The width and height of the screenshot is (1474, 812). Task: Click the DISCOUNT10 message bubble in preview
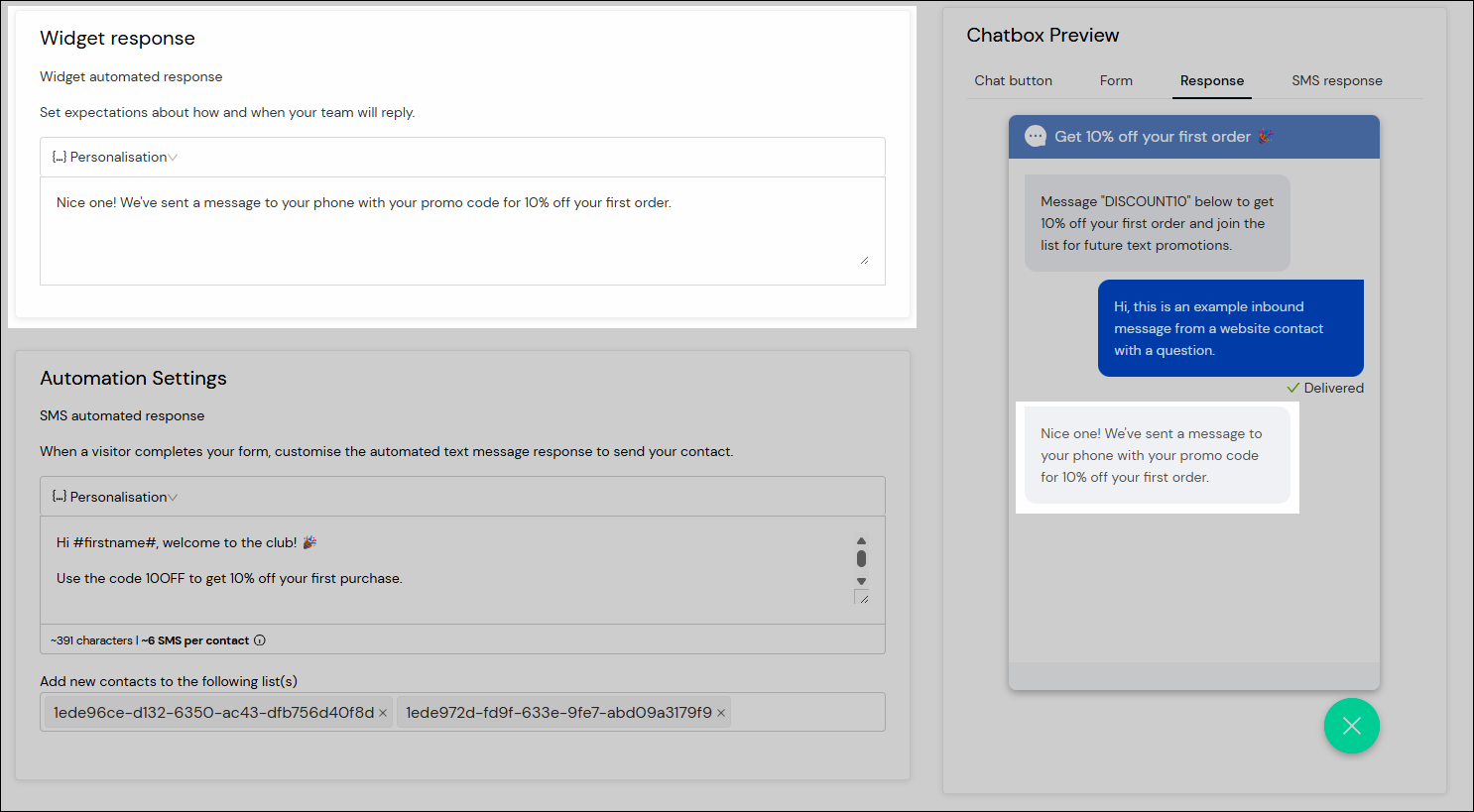(x=1158, y=223)
